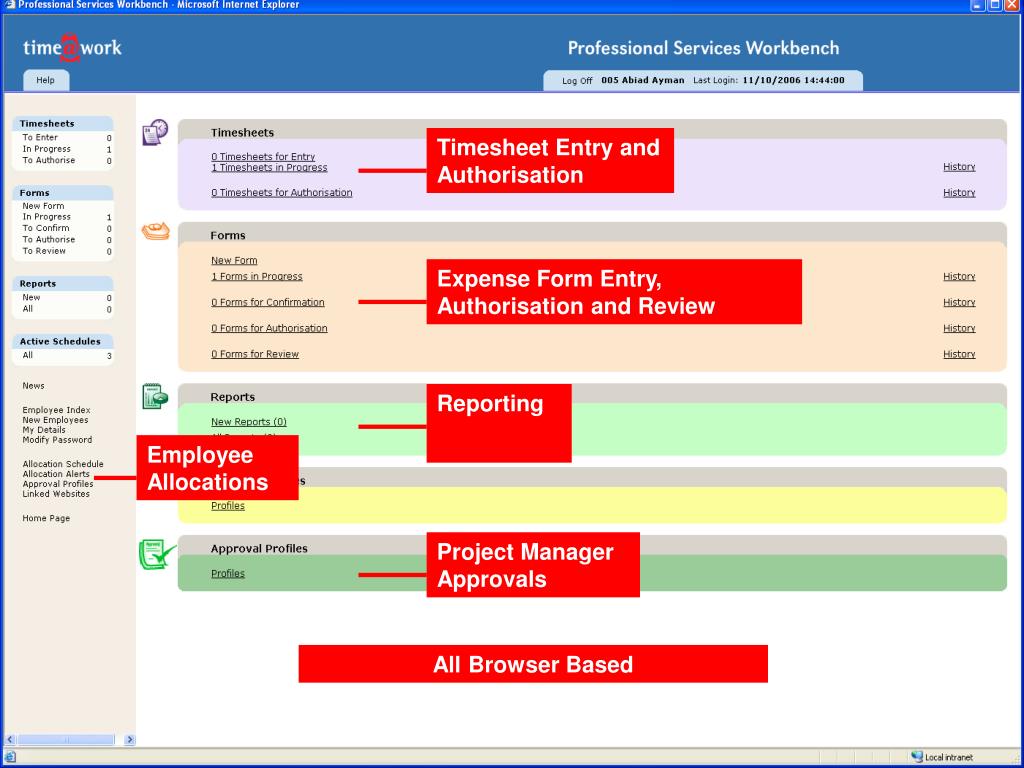Image resolution: width=1024 pixels, height=768 pixels.
Task: Open History for Timesheets for Authorisation
Action: (x=959, y=193)
